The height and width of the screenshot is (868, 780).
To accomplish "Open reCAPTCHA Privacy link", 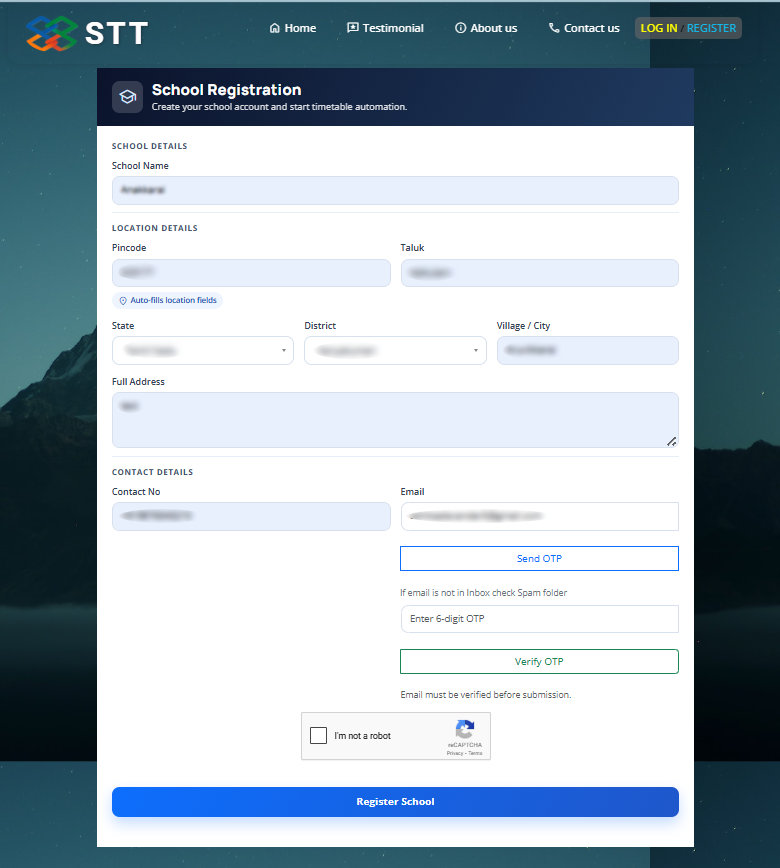I will click(x=454, y=753).
